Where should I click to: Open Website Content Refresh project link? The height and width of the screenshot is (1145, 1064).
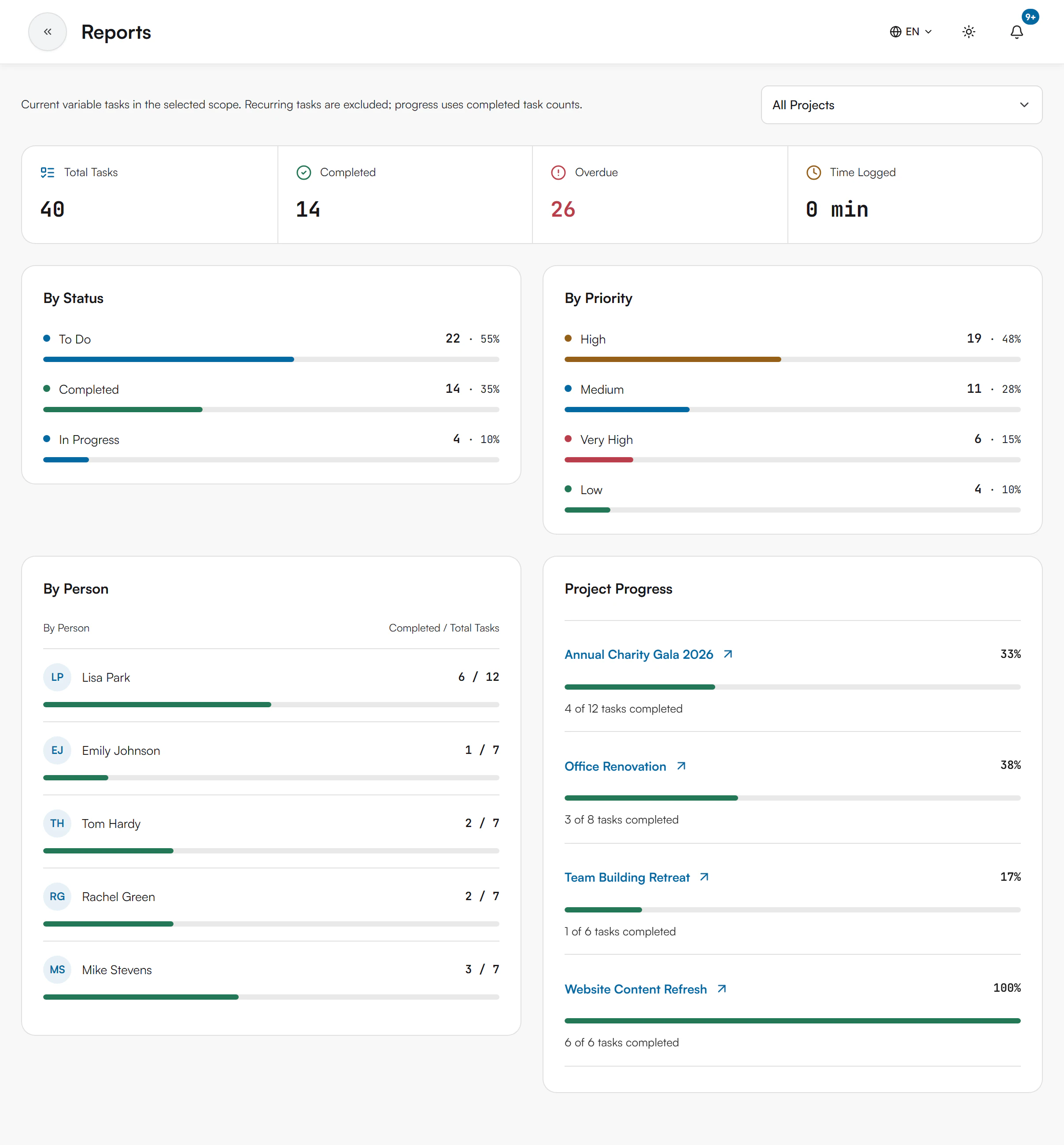(x=635, y=989)
